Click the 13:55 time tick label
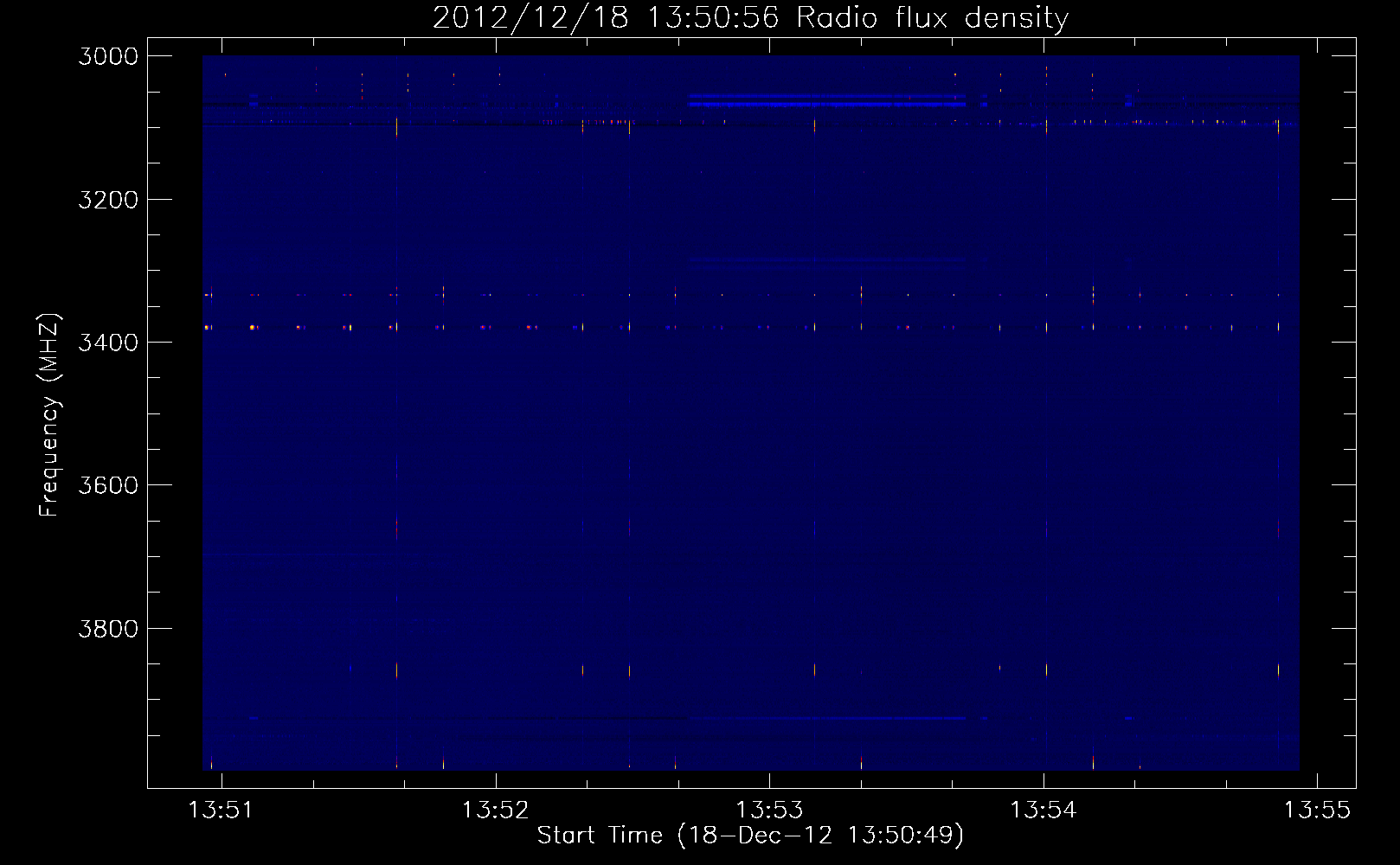Screen dimensions: 1400x865 1317,810
